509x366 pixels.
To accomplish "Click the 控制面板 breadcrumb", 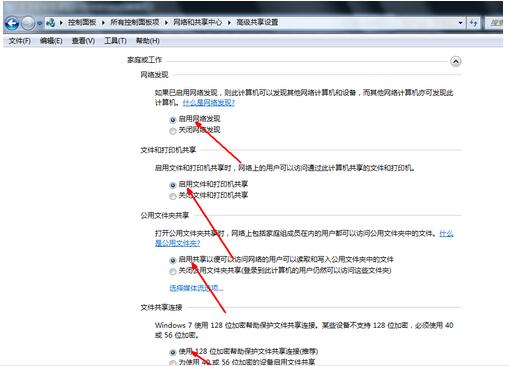I will tap(82, 22).
